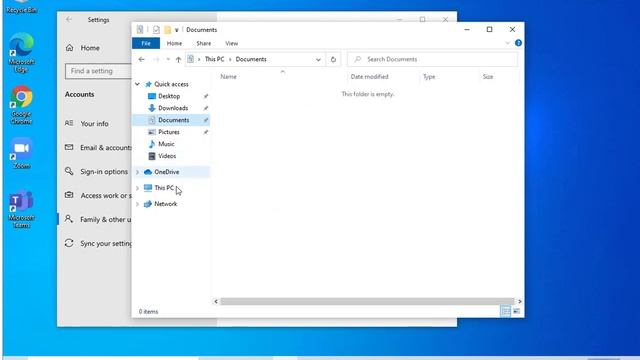Open Your info in Settings

pos(94,124)
